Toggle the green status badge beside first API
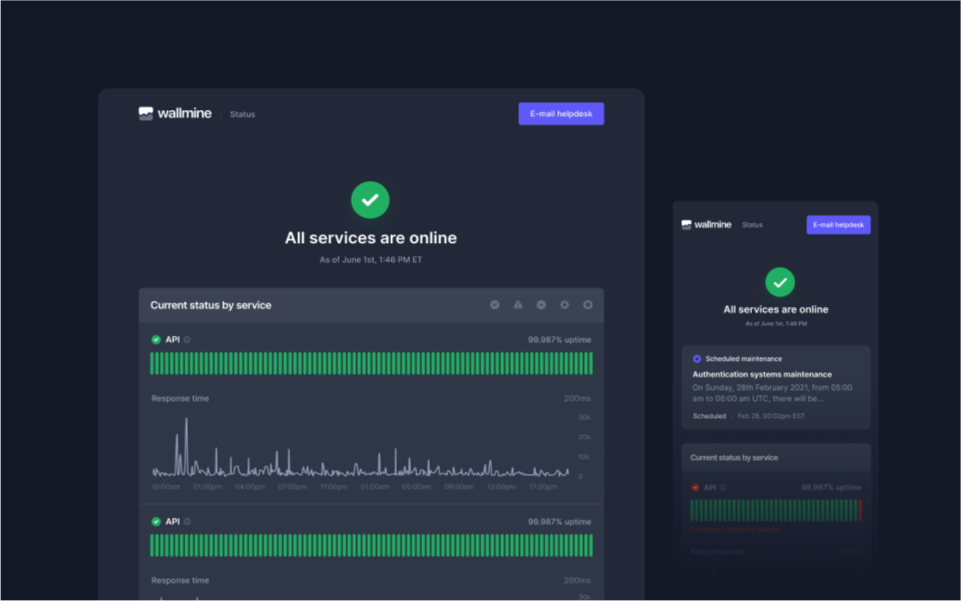 click(155, 339)
